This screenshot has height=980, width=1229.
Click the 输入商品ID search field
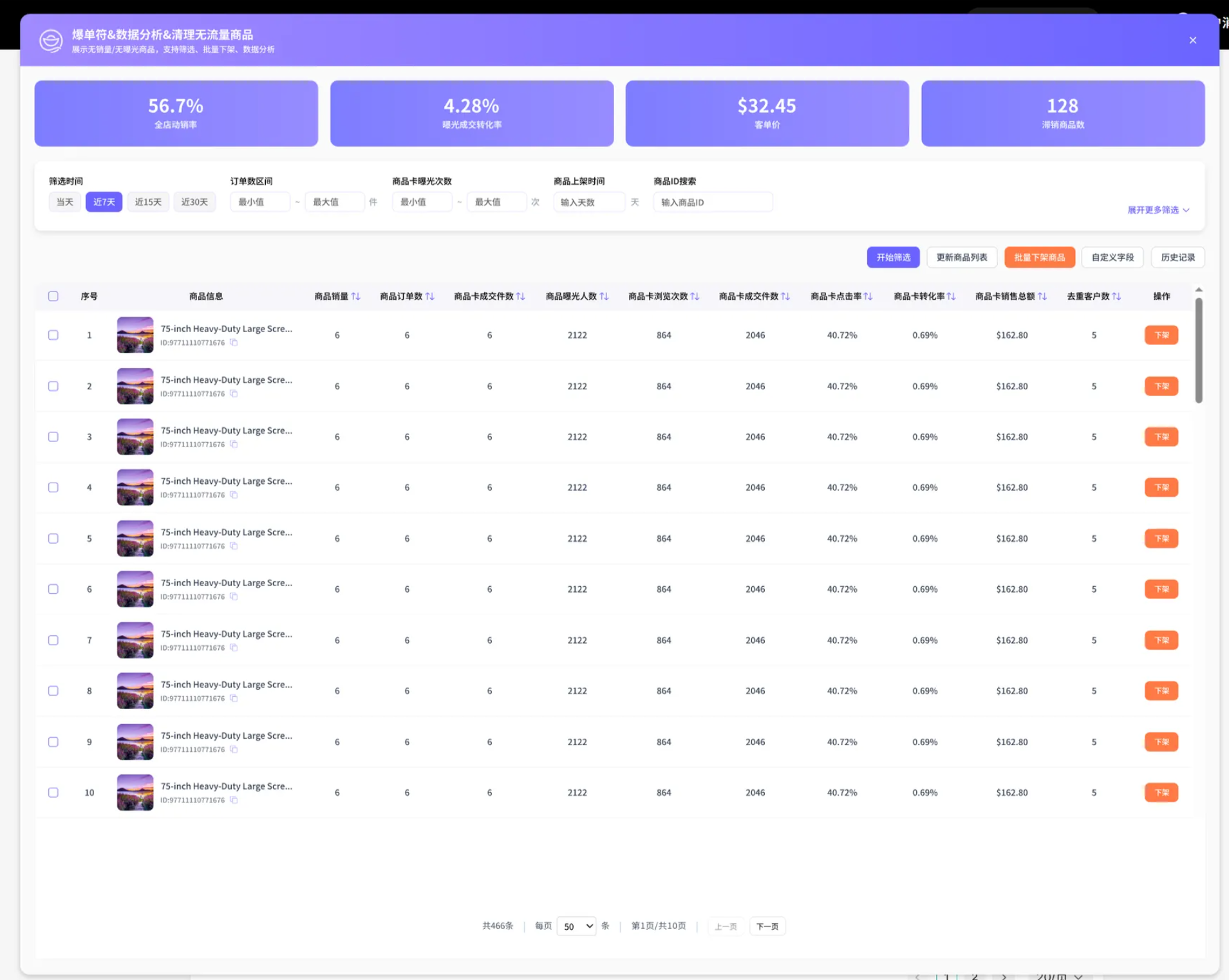tap(712, 201)
